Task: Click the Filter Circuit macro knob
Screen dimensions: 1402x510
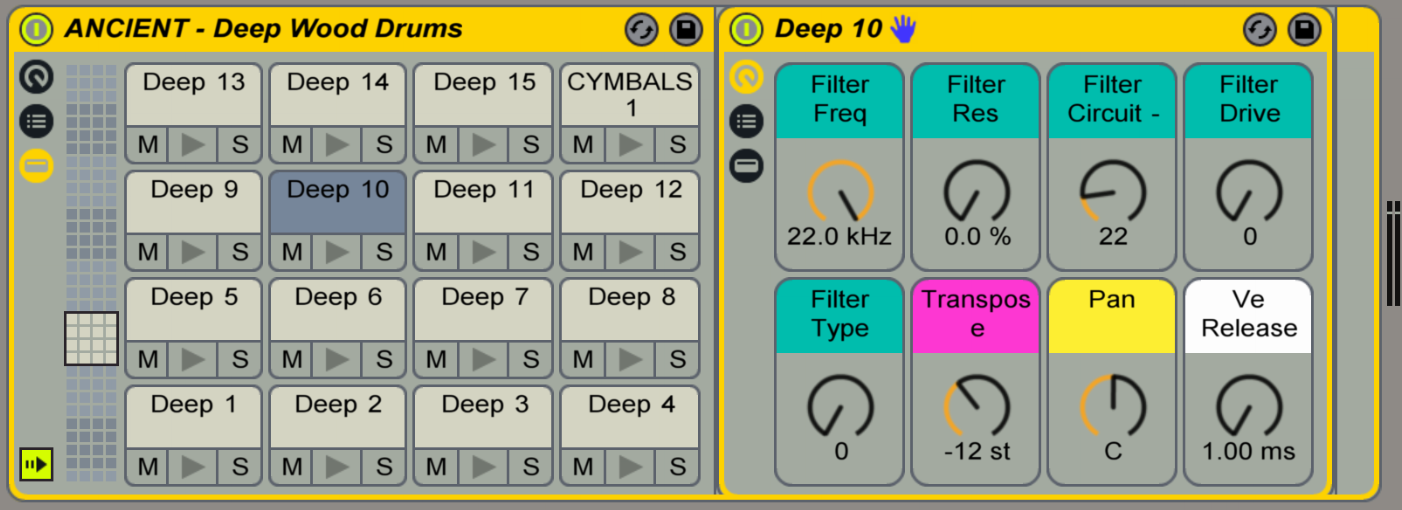Action: (x=1112, y=192)
